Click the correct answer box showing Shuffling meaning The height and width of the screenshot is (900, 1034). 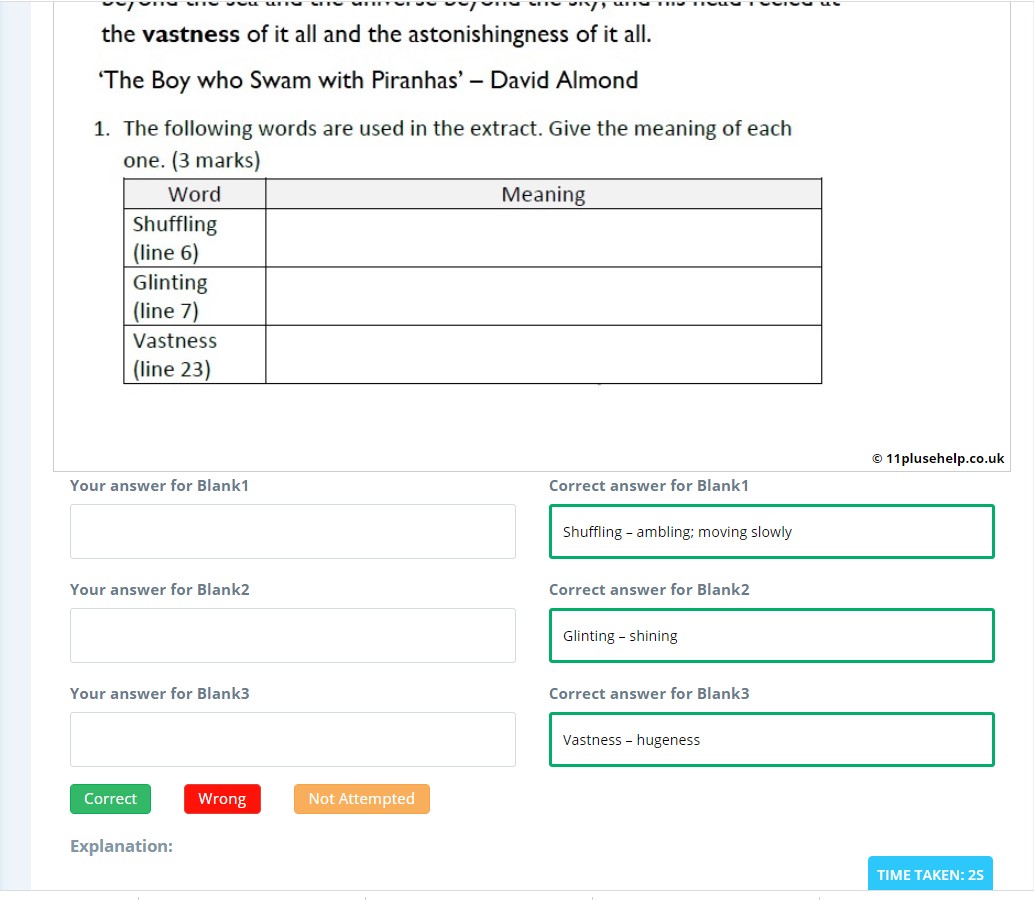(x=771, y=531)
